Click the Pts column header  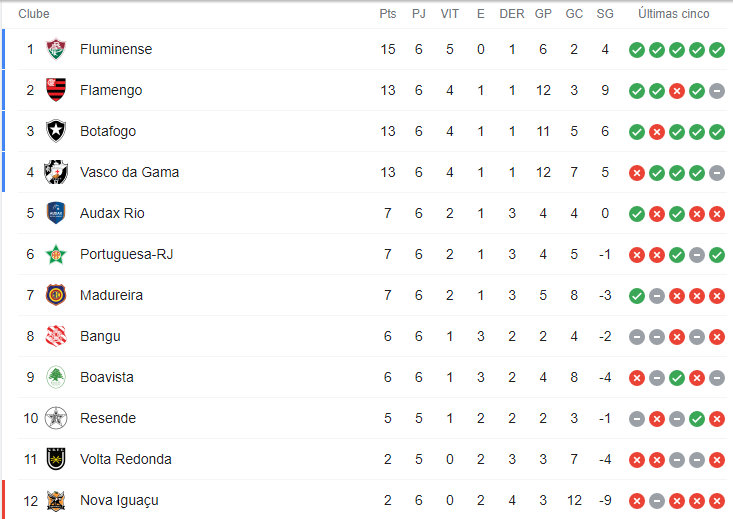388,14
